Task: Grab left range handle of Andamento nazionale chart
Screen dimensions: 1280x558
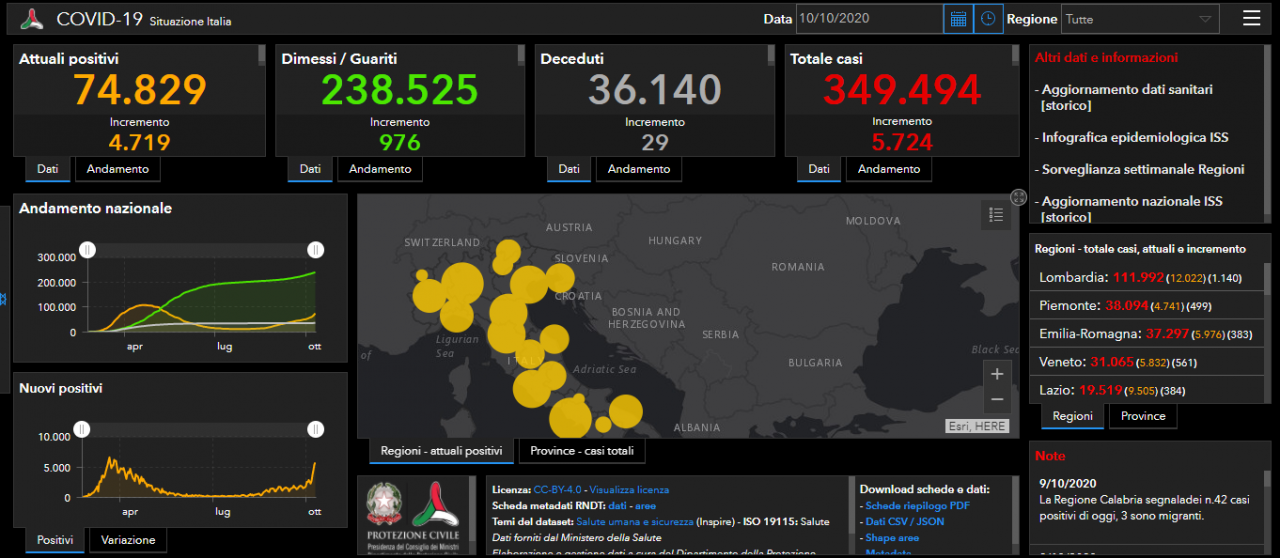Action: (87, 249)
